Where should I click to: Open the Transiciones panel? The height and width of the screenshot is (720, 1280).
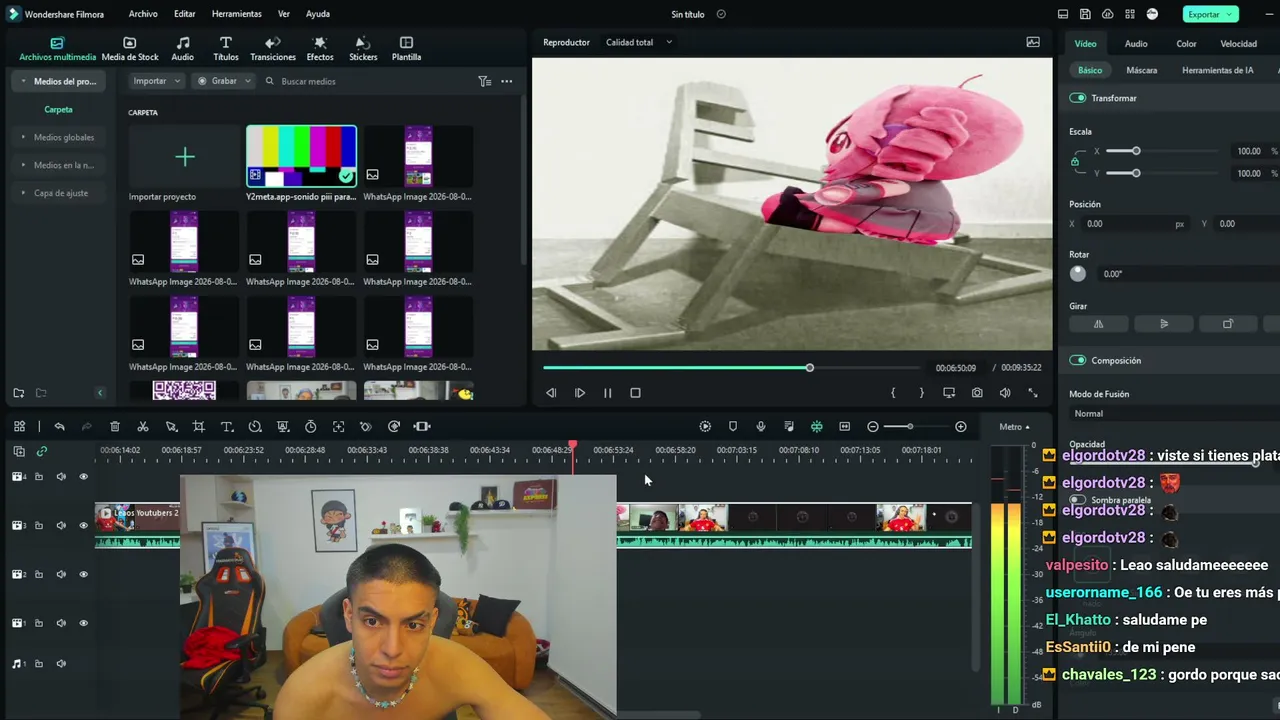click(273, 49)
